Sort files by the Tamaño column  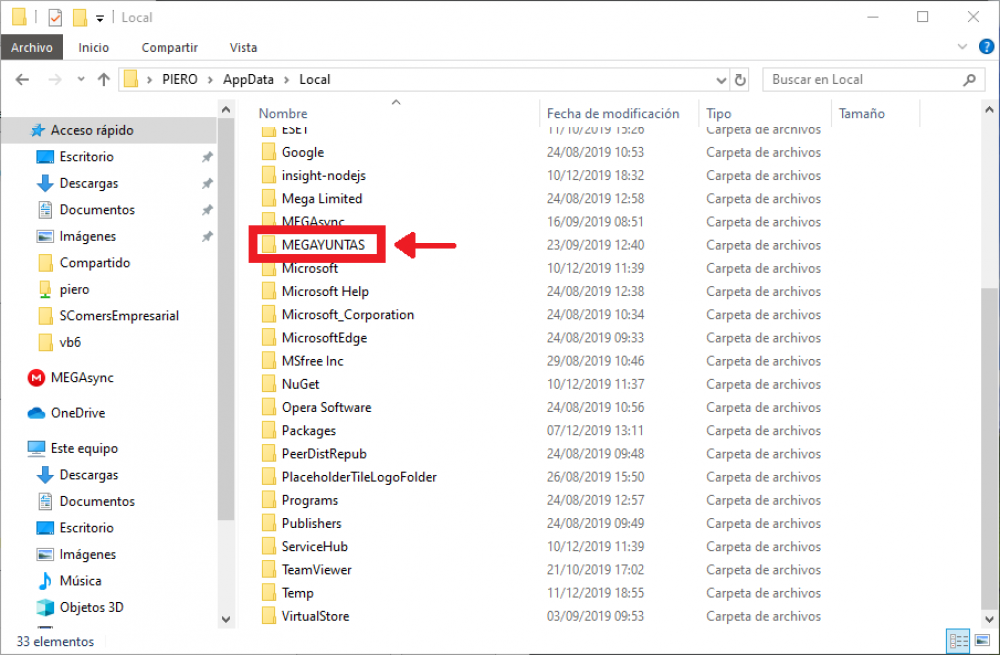coord(862,114)
